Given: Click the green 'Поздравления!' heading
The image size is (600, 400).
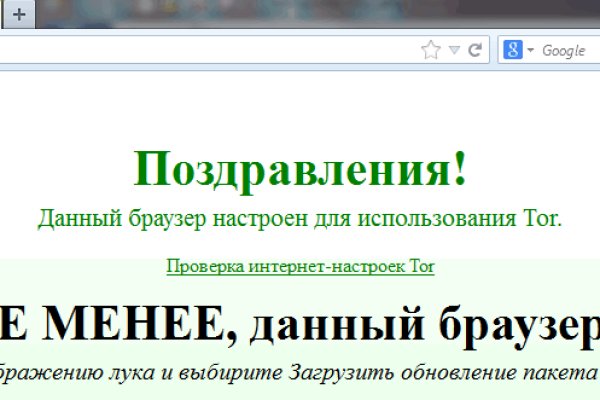Looking at the screenshot, I should (x=300, y=169).
